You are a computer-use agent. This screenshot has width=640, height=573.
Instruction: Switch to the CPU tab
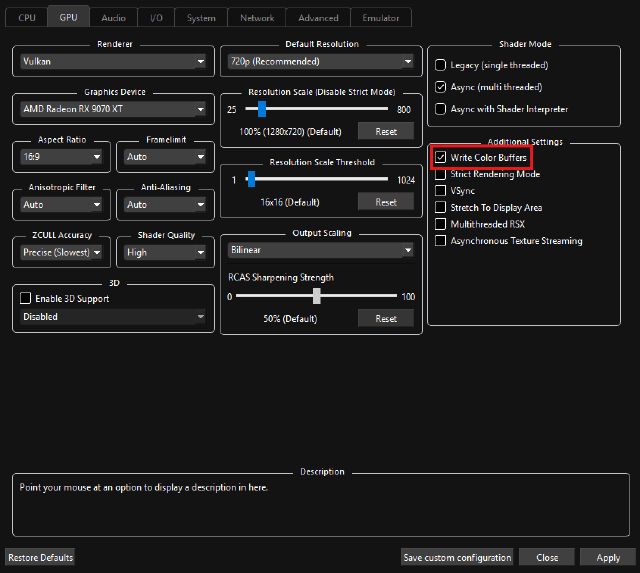click(27, 17)
